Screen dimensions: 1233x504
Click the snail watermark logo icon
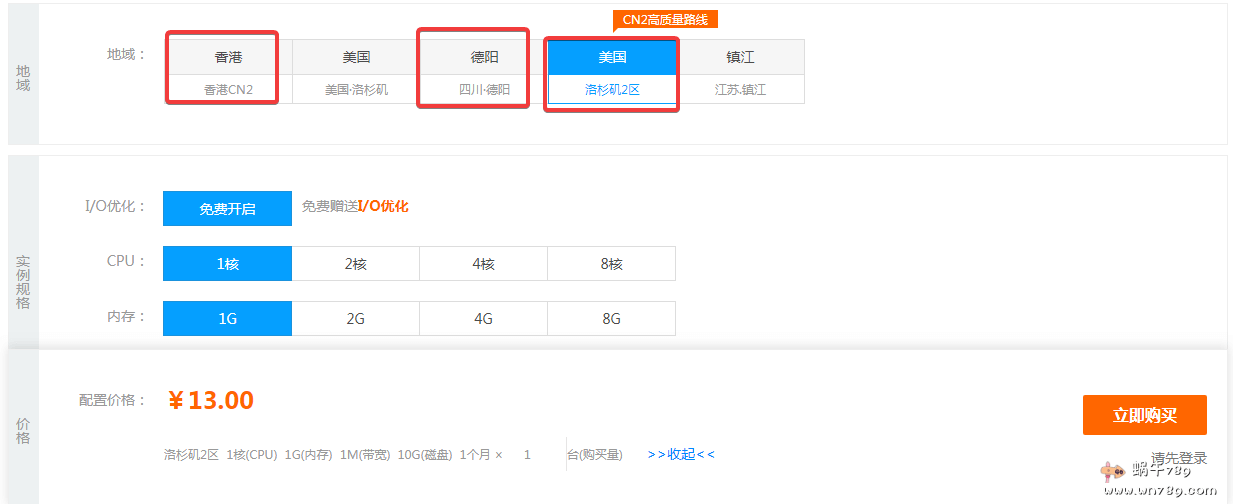tap(1111, 472)
